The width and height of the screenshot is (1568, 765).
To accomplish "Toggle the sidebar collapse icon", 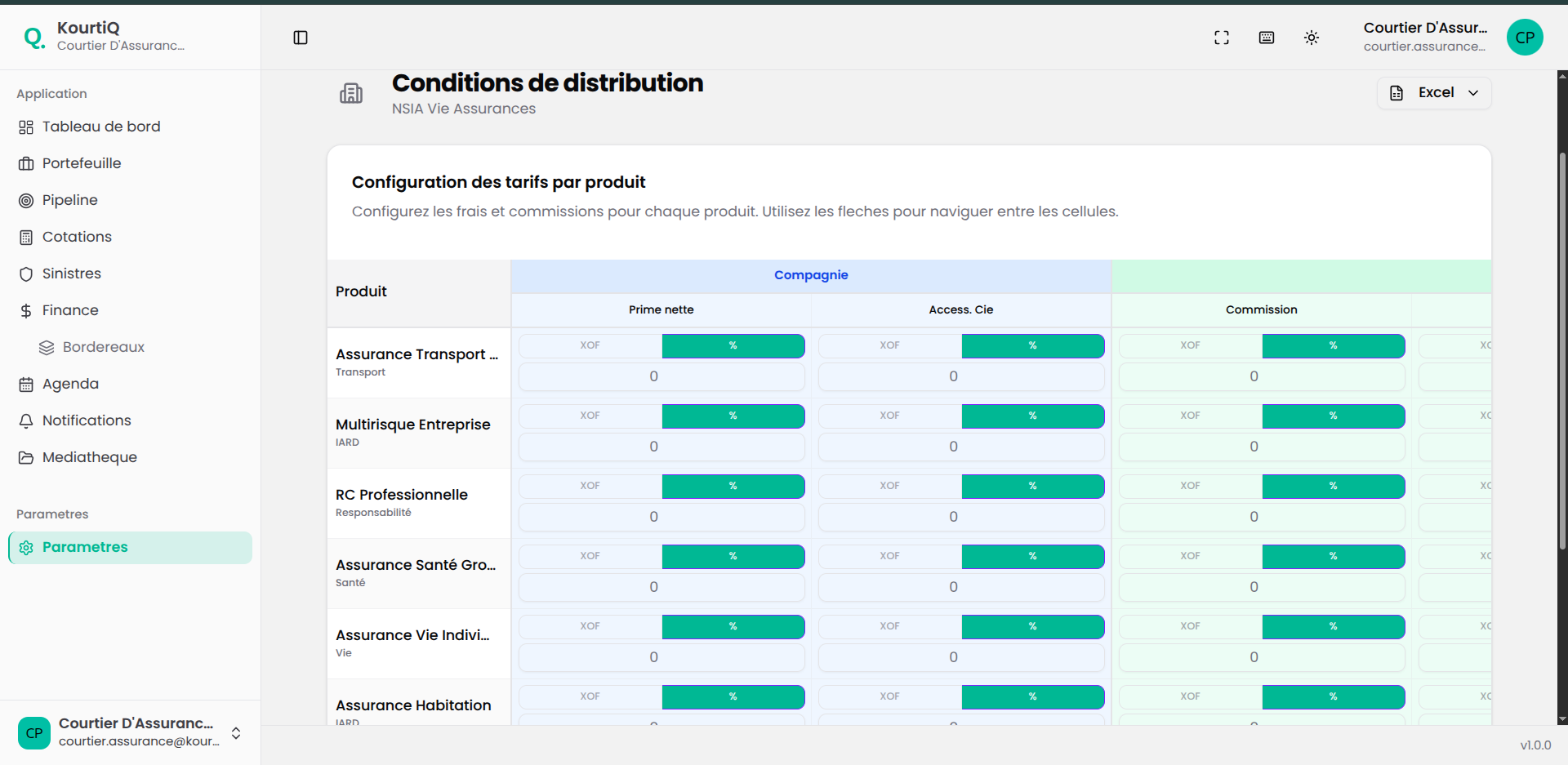I will tap(301, 38).
